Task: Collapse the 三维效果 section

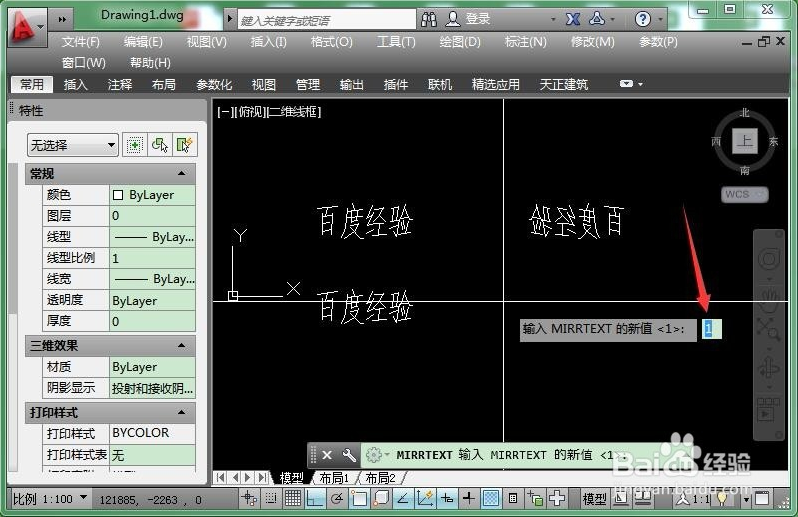Action: 181,346
